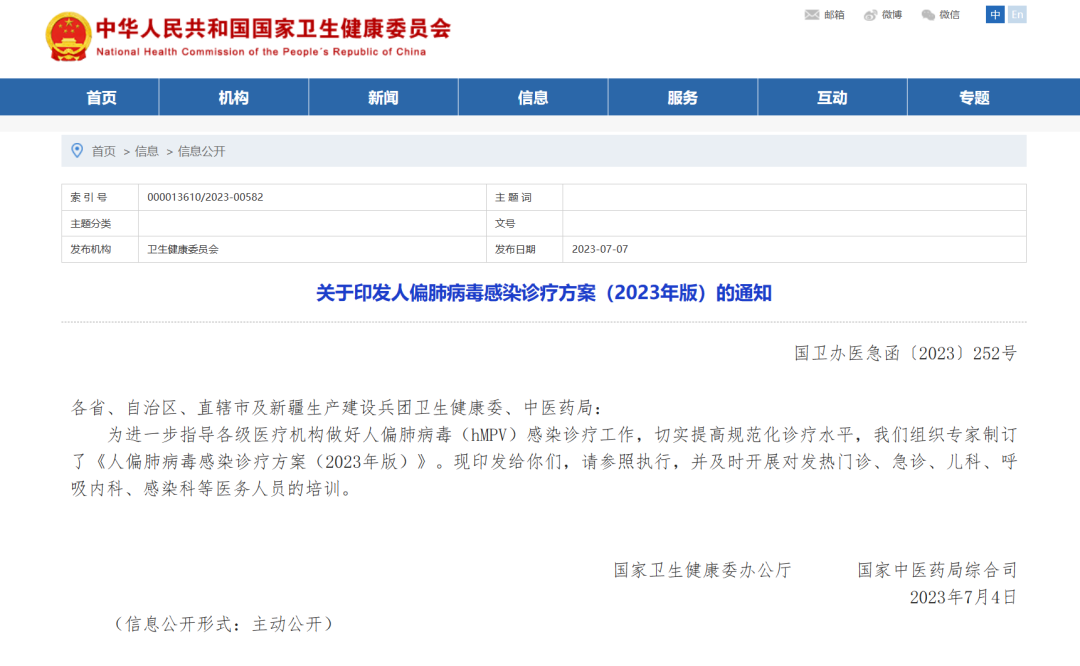
Task: Click 首页 in the breadcrumb
Action: click(104, 151)
